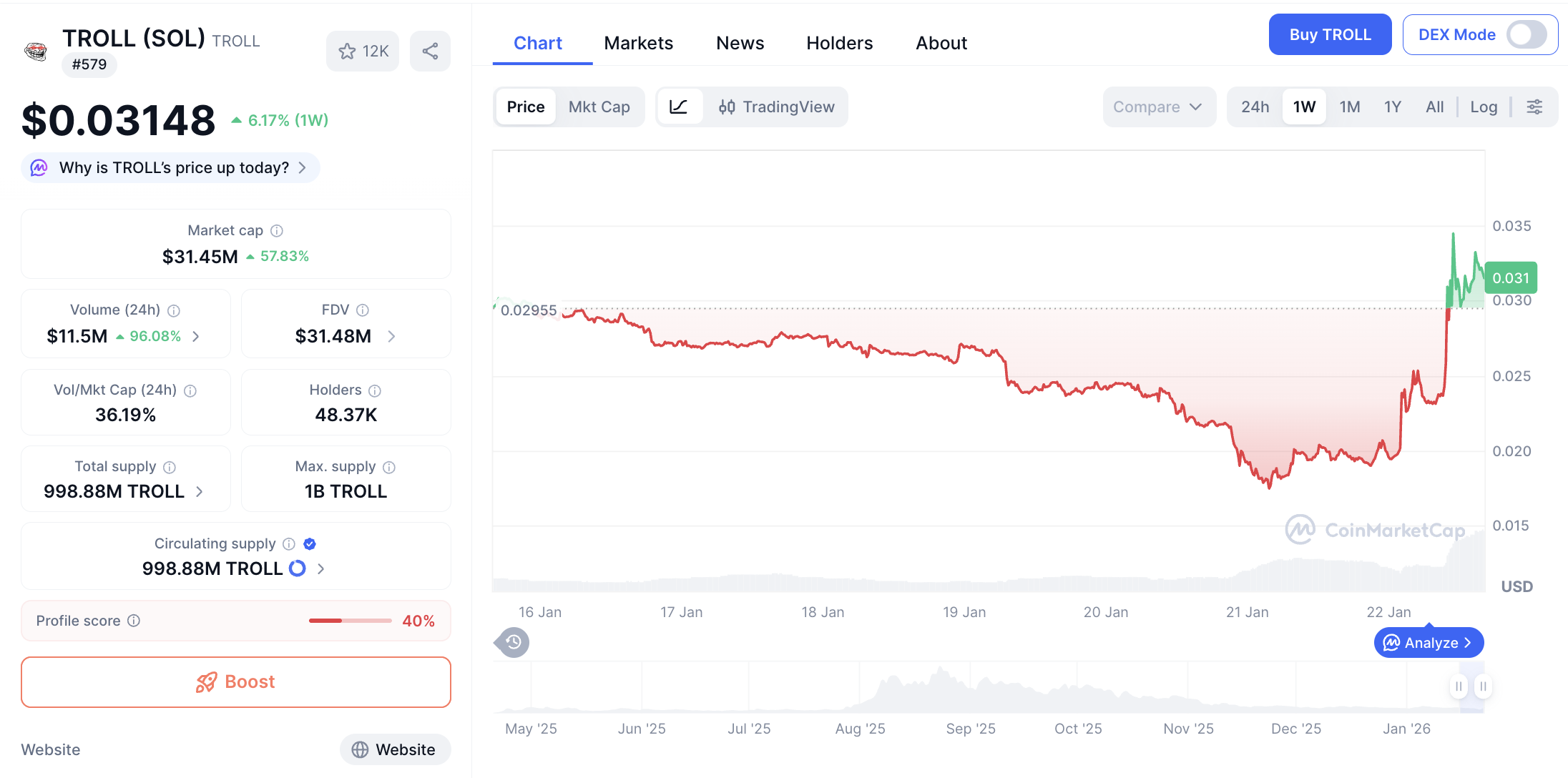Expand the FDV details chevron
The width and height of the screenshot is (1568, 778).
click(391, 336)
